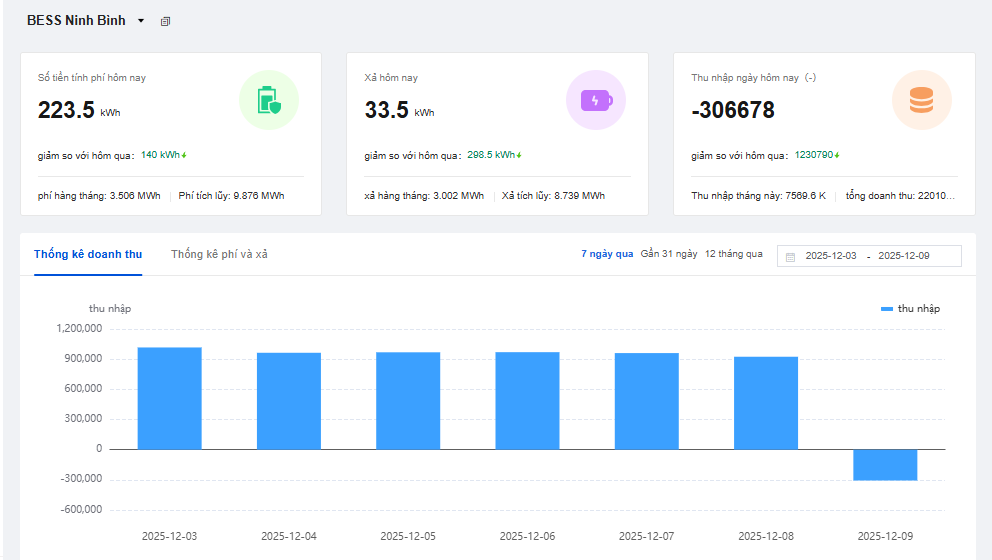This screenshot has height=560, width=992.
Task: Click the orange coin stack income icon
Action: [921, 100]
